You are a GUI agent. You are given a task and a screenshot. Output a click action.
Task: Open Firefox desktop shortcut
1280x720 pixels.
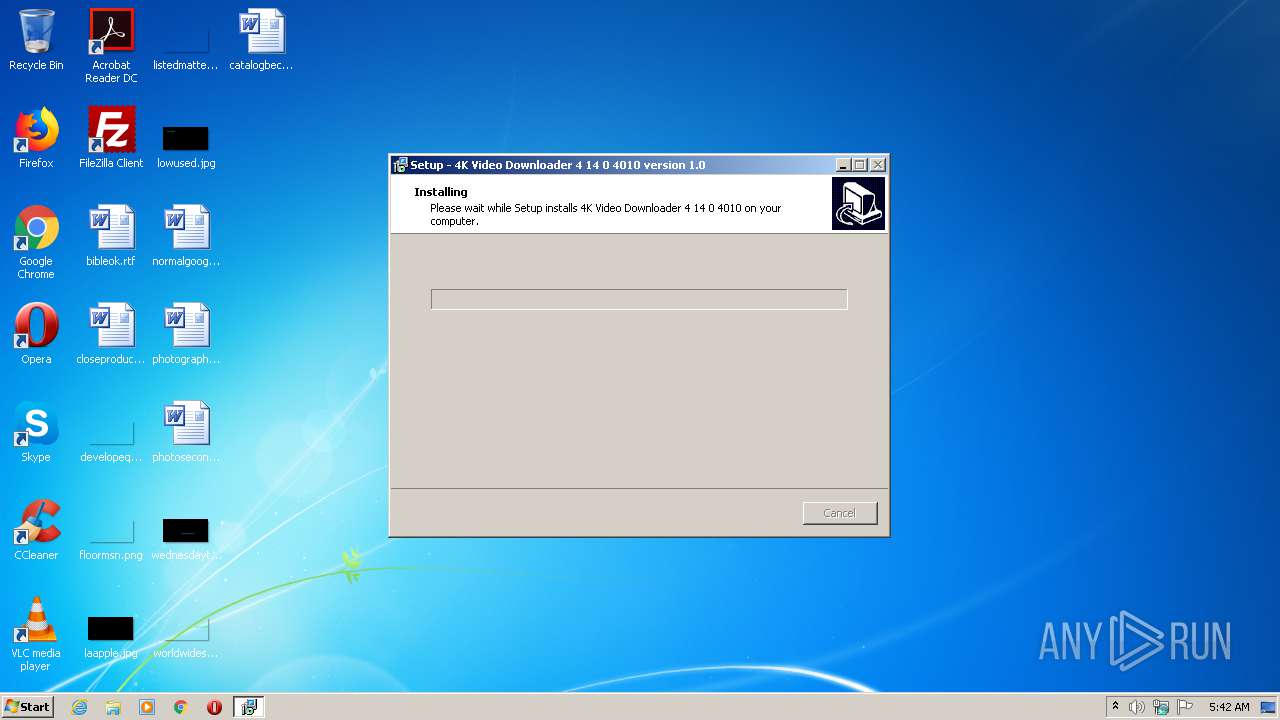(36, 138)
